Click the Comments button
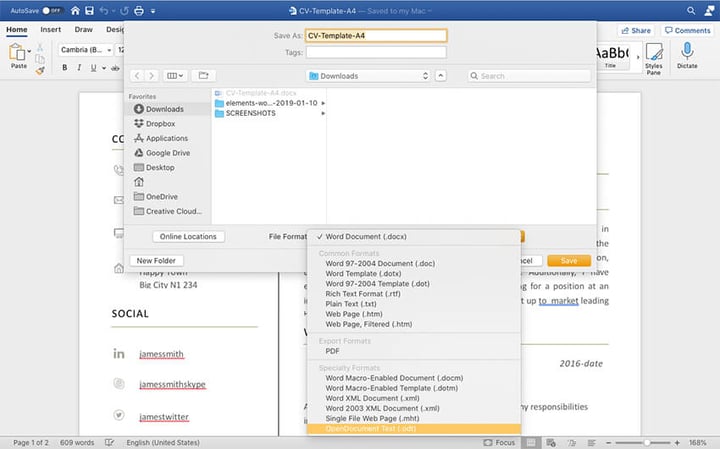The width and height of the screenshot is (720, 449). point(687,30)
